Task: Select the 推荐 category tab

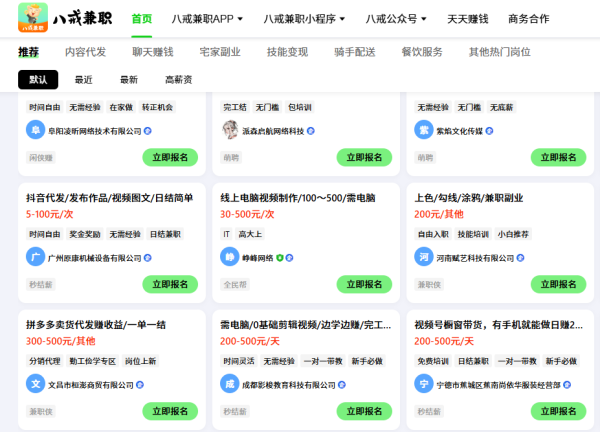Action: tap(29, 52)
